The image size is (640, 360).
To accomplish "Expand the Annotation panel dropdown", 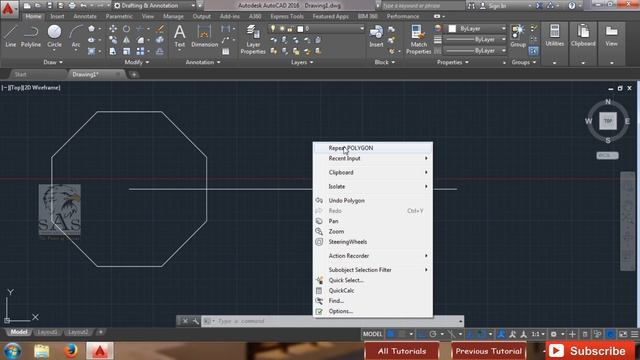I will 203,62.
